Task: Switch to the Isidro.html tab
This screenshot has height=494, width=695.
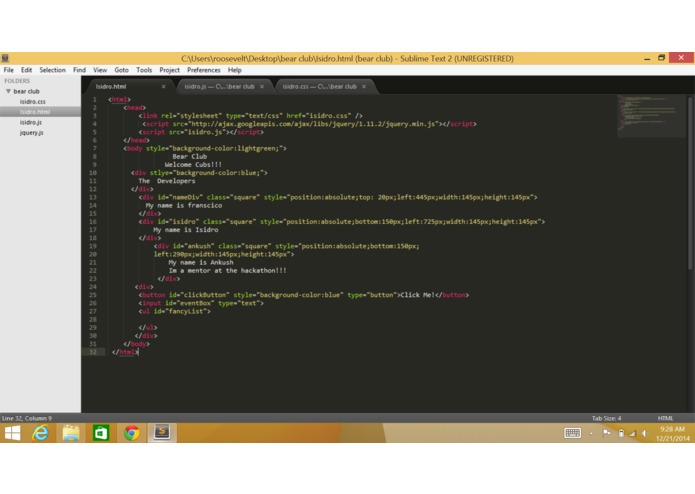Action: coord(129,86)
